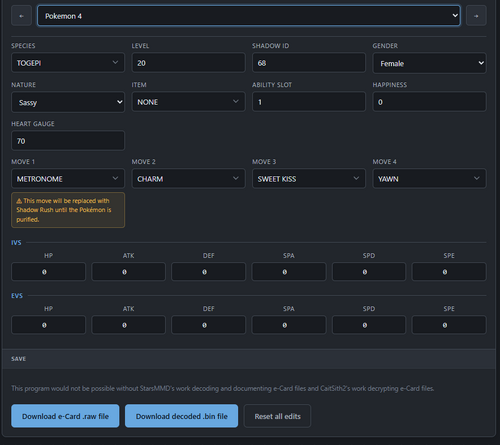Edit the EVs ATK field
The width and height of the screenshot is (500, 445).
click(x=128, y=325)
